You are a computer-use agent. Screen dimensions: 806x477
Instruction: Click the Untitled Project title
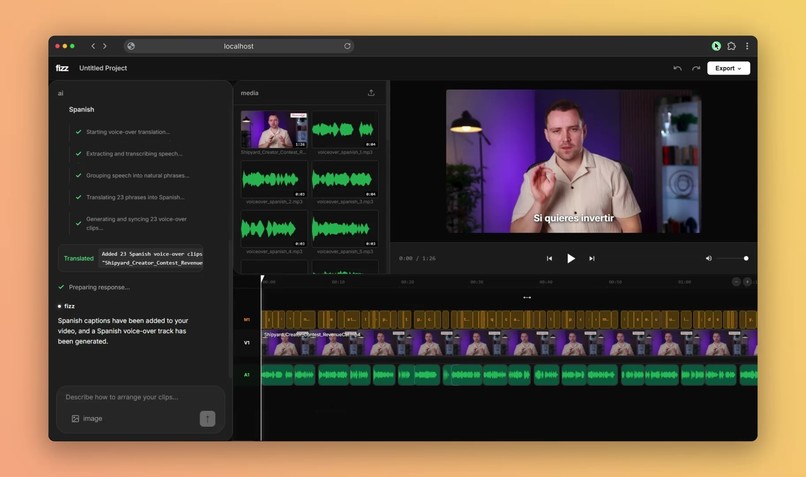[x=103, y=68]
